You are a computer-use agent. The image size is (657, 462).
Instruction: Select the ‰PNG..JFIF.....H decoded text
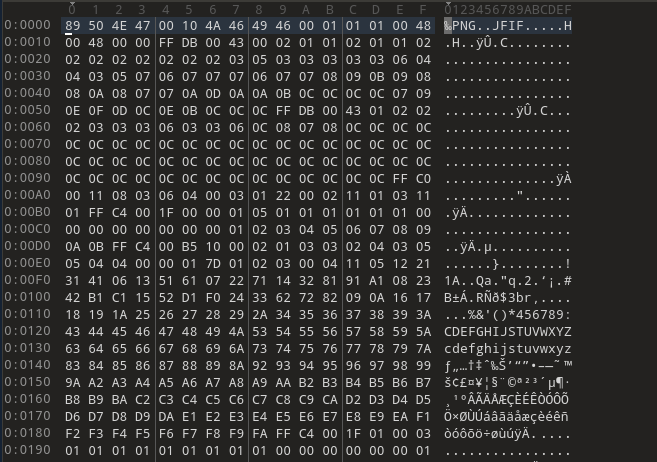pos(508,26)
